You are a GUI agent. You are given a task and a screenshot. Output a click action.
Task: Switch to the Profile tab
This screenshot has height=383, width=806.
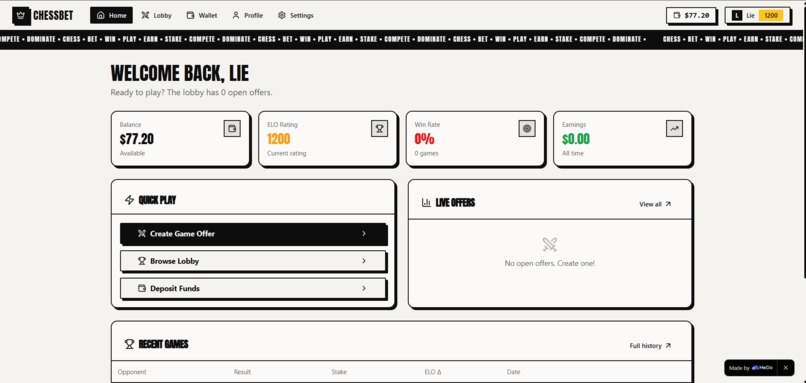[248, 15]
